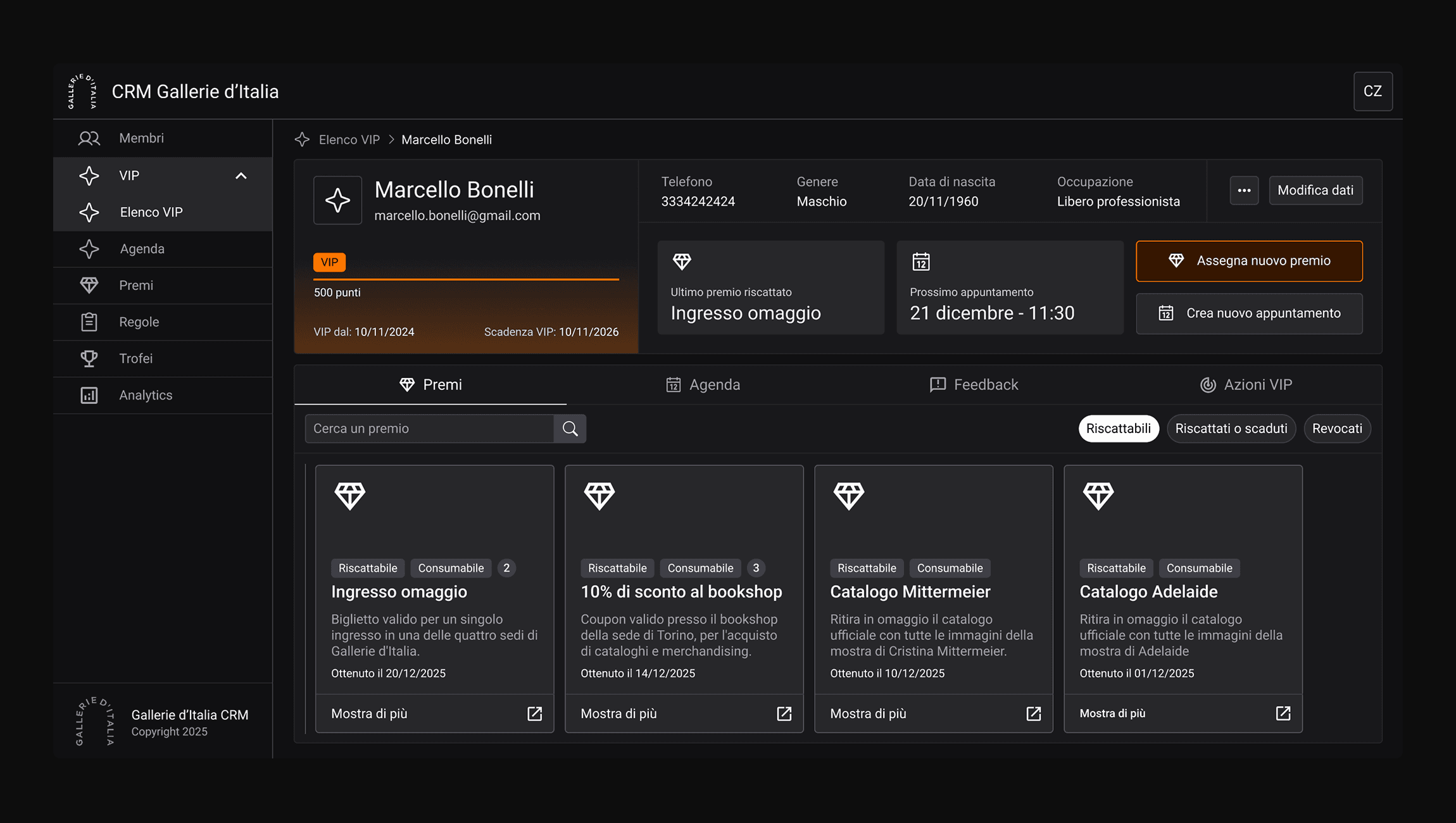The width and height of the screenshot is (1456, 823).
Task: Open Trofei trophy sidebar item
Action: pos(135,358)
